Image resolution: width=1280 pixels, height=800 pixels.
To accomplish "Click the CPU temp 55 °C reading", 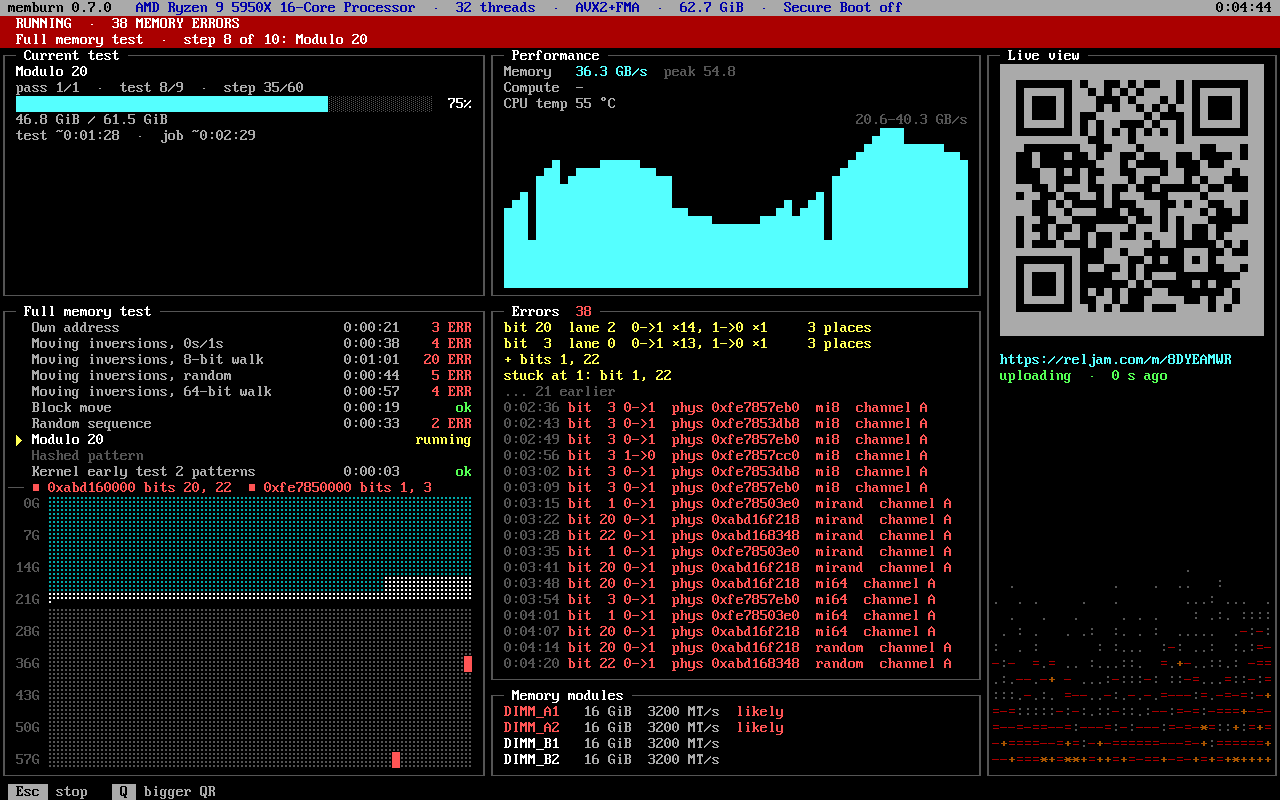I will tap(560, 104).
